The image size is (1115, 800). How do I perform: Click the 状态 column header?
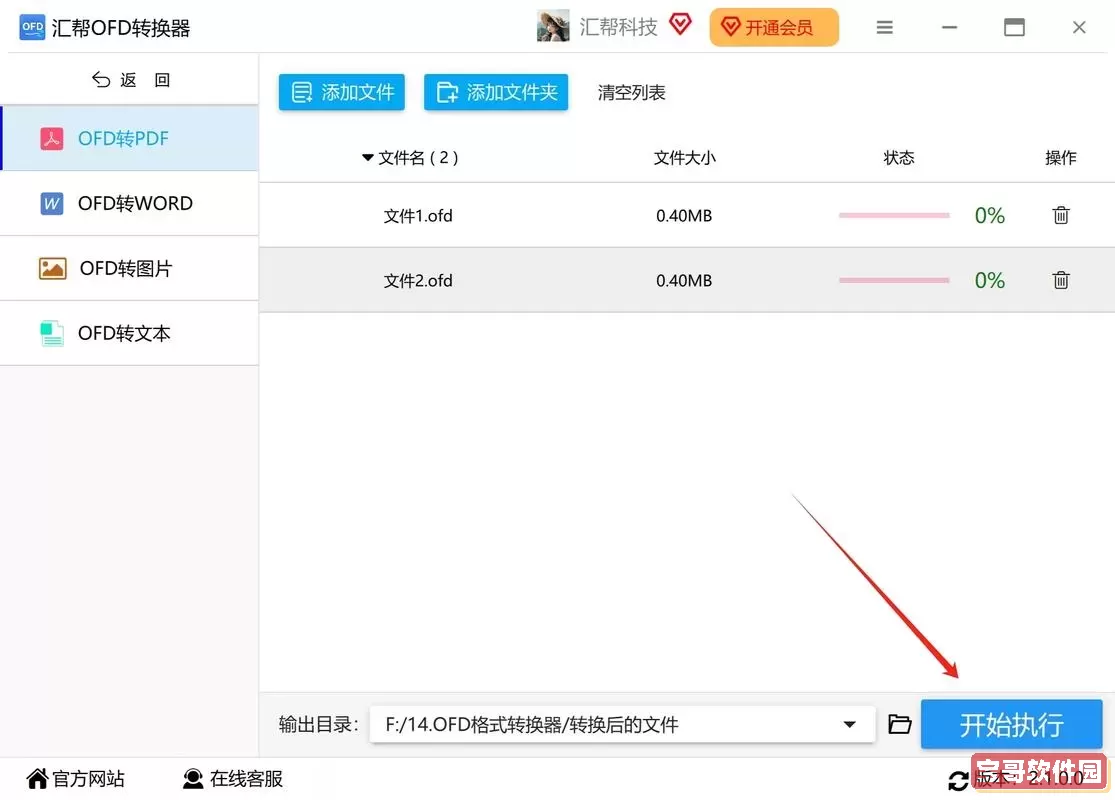[899, 158]
